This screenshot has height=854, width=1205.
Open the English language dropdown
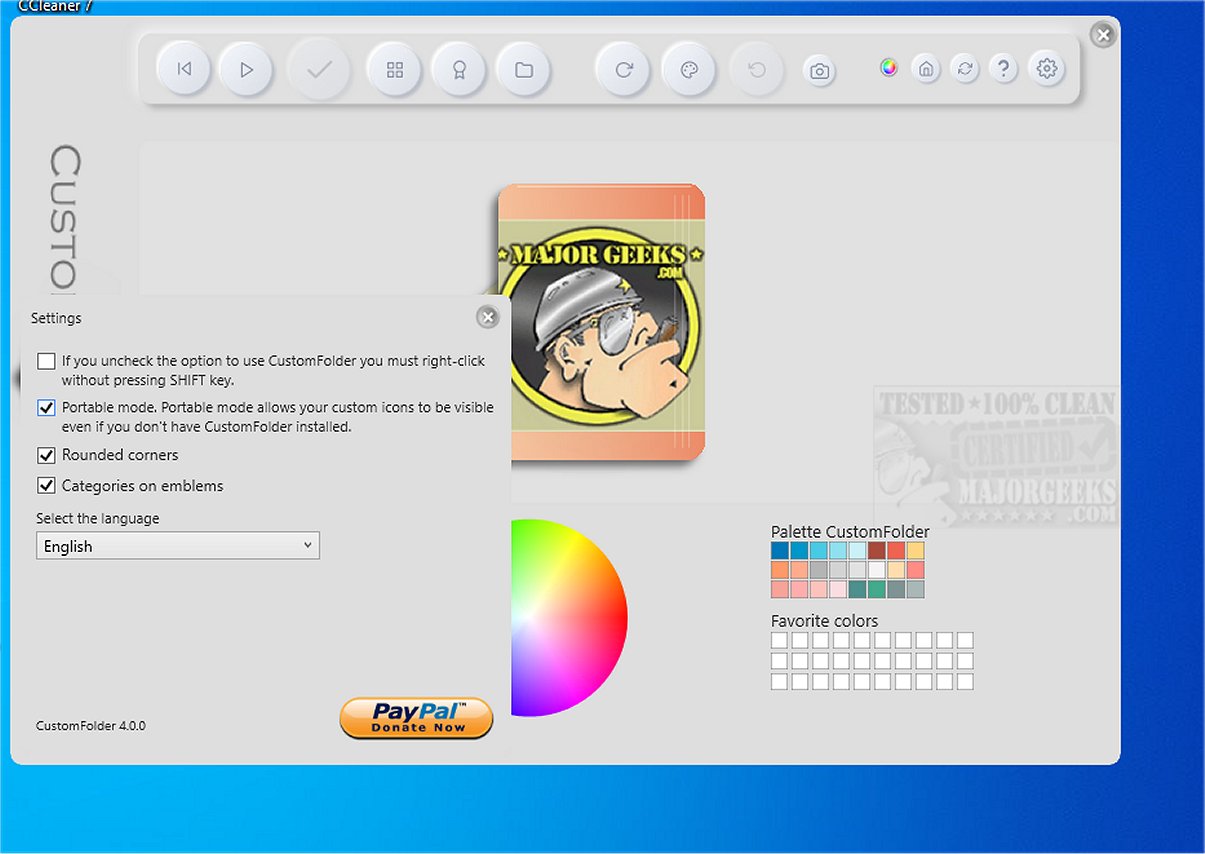point(178,546)
